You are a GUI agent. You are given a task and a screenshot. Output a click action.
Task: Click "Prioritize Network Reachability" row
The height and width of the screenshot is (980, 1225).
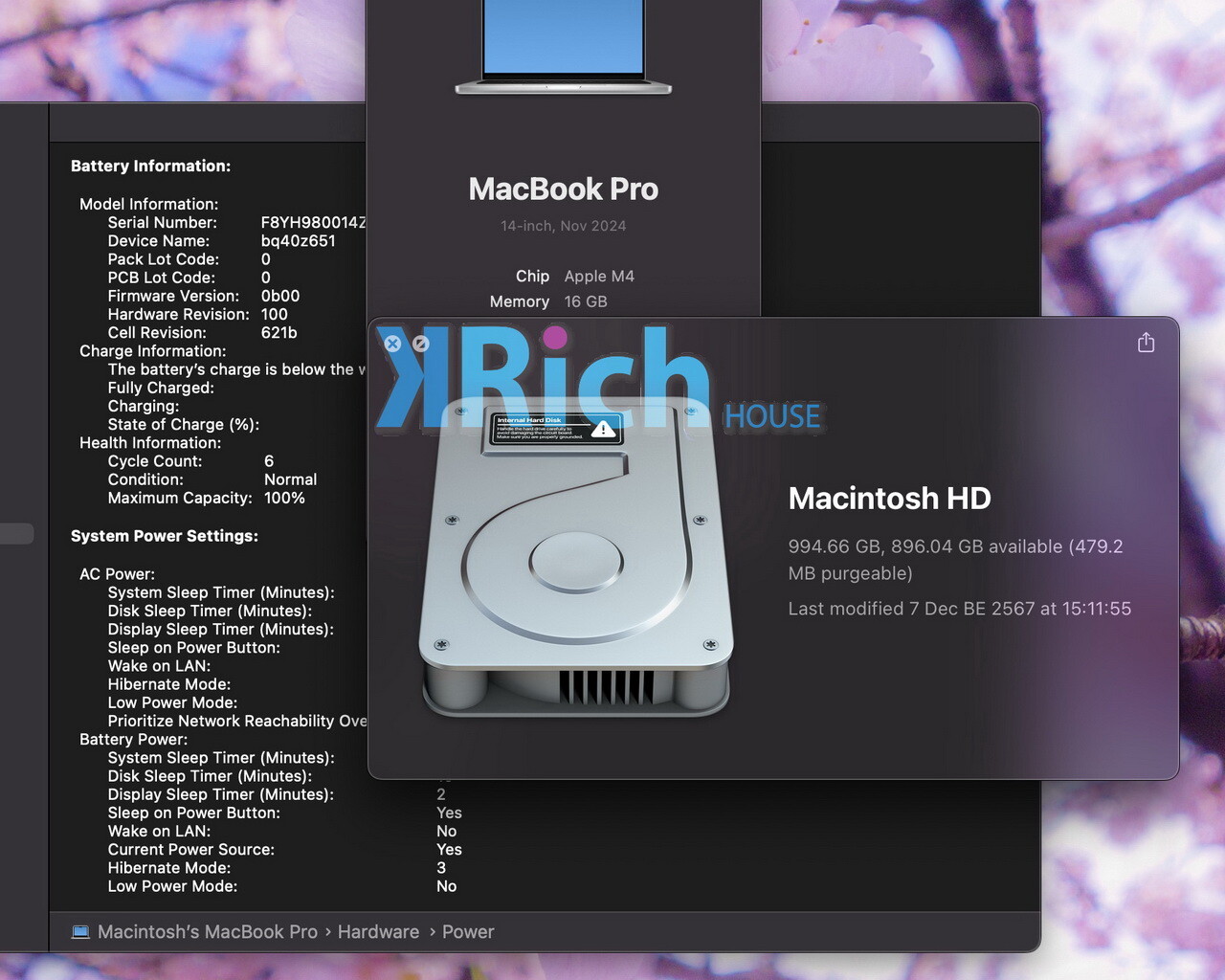click(x=236, y=721)
